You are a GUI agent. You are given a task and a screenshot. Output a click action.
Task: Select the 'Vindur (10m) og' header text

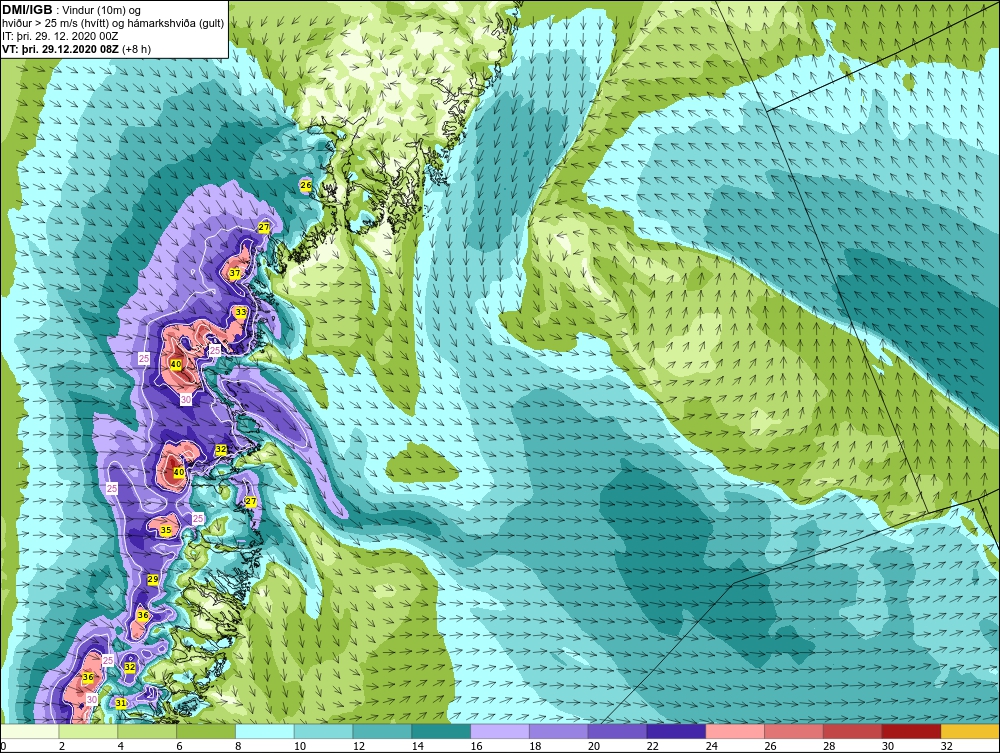(x=102, y=10)
